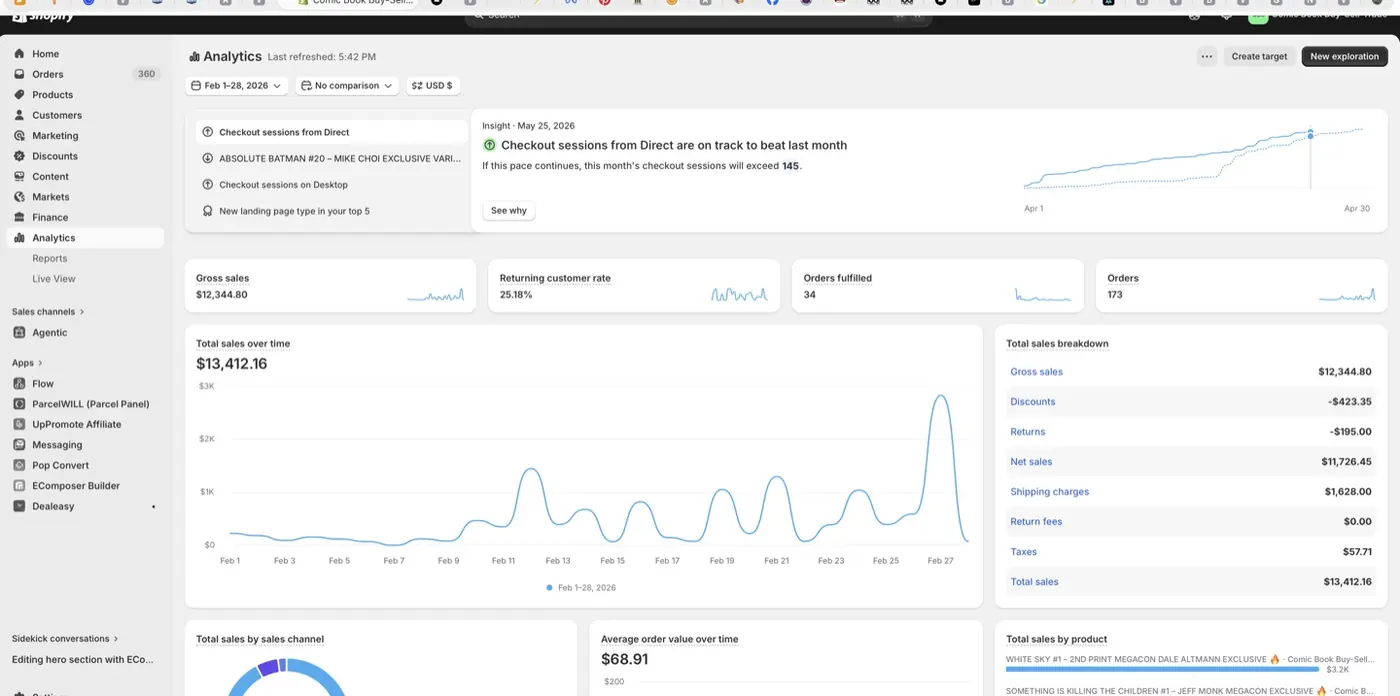The image size is (1400, 696).
Task: Click the Agentic channel icon
Action: 19,333
